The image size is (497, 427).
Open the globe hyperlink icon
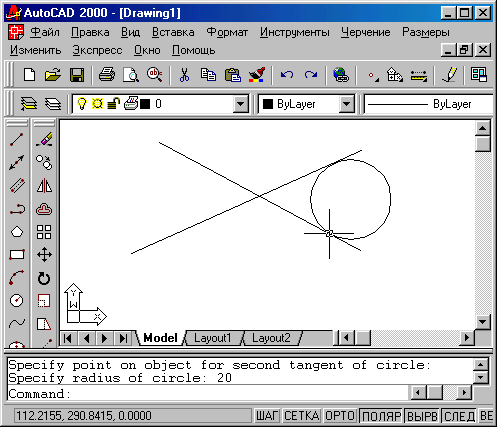[x=341, y=75]
